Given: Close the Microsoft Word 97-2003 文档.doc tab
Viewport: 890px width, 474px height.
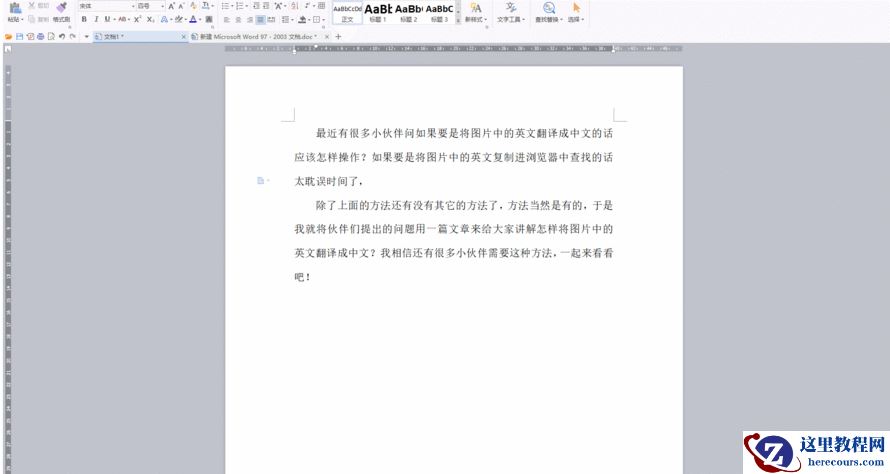Looking at the screenshot, I should coord(326,36).
